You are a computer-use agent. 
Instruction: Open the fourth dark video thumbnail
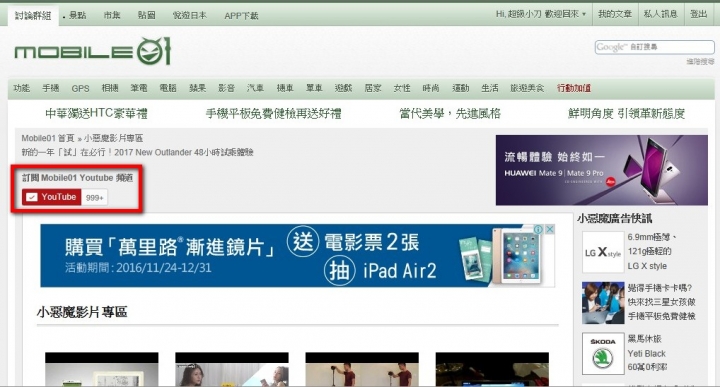click(492, 370)
